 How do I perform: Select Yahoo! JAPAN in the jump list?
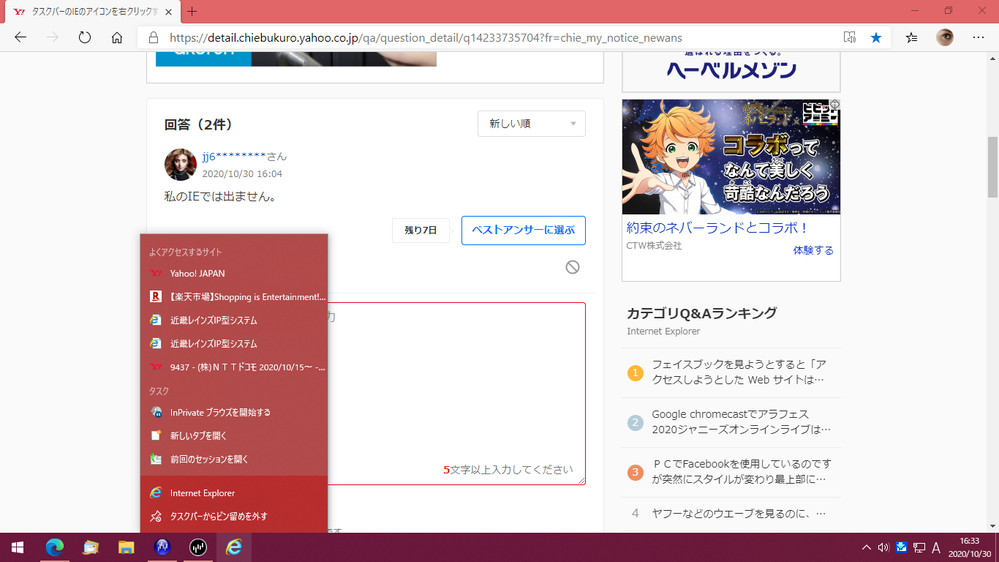[x=197, y=273]
